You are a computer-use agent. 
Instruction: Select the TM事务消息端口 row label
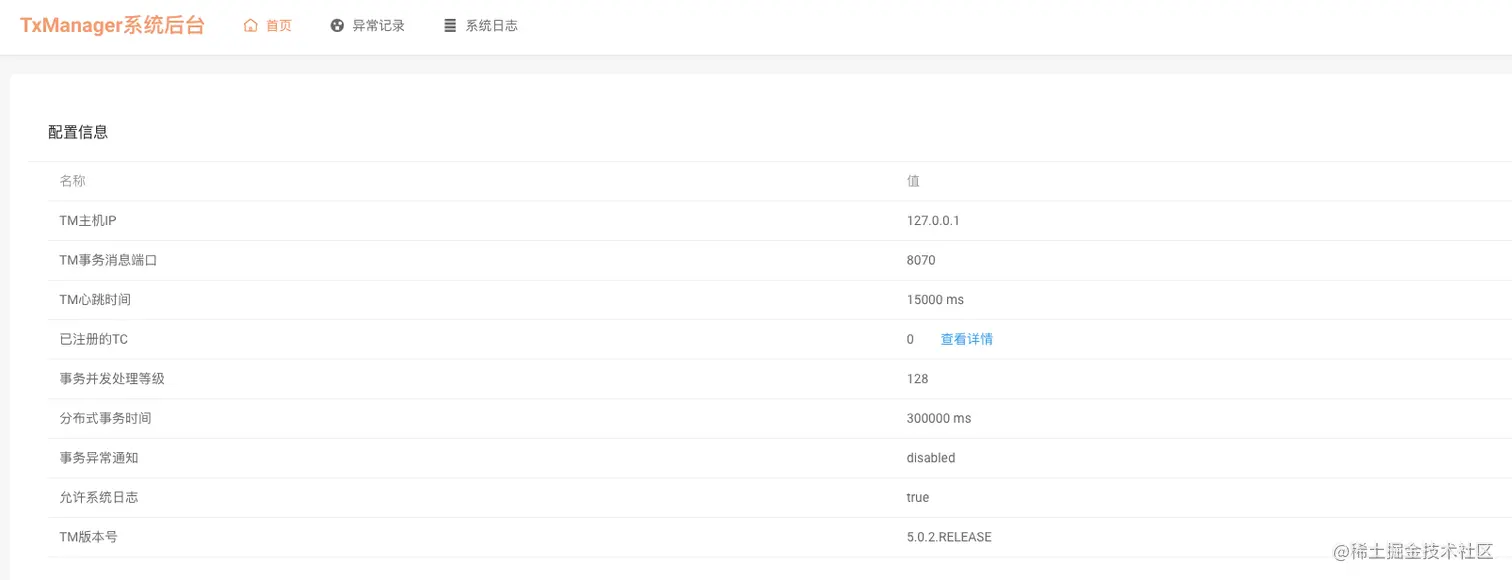coord(108,260)
